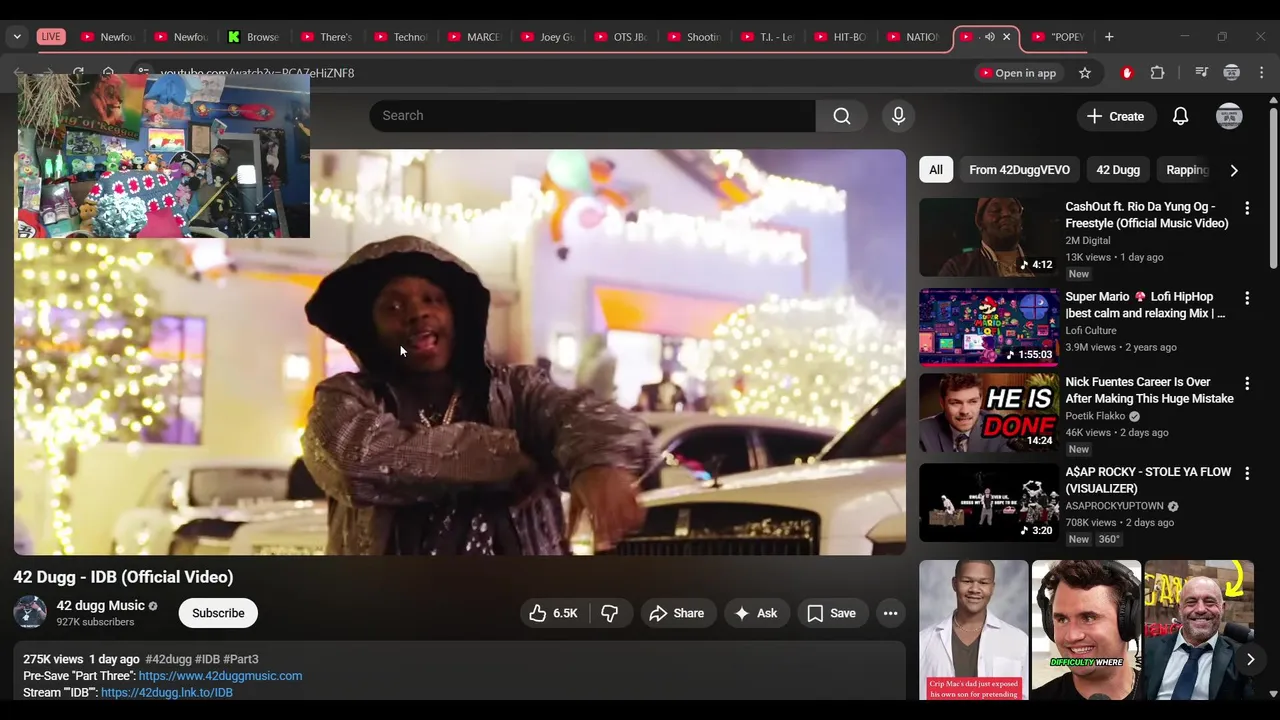Open 42 dugg Music channel avatar
The height and width of the screenshot is (720, 1280).
coord(30,613)
